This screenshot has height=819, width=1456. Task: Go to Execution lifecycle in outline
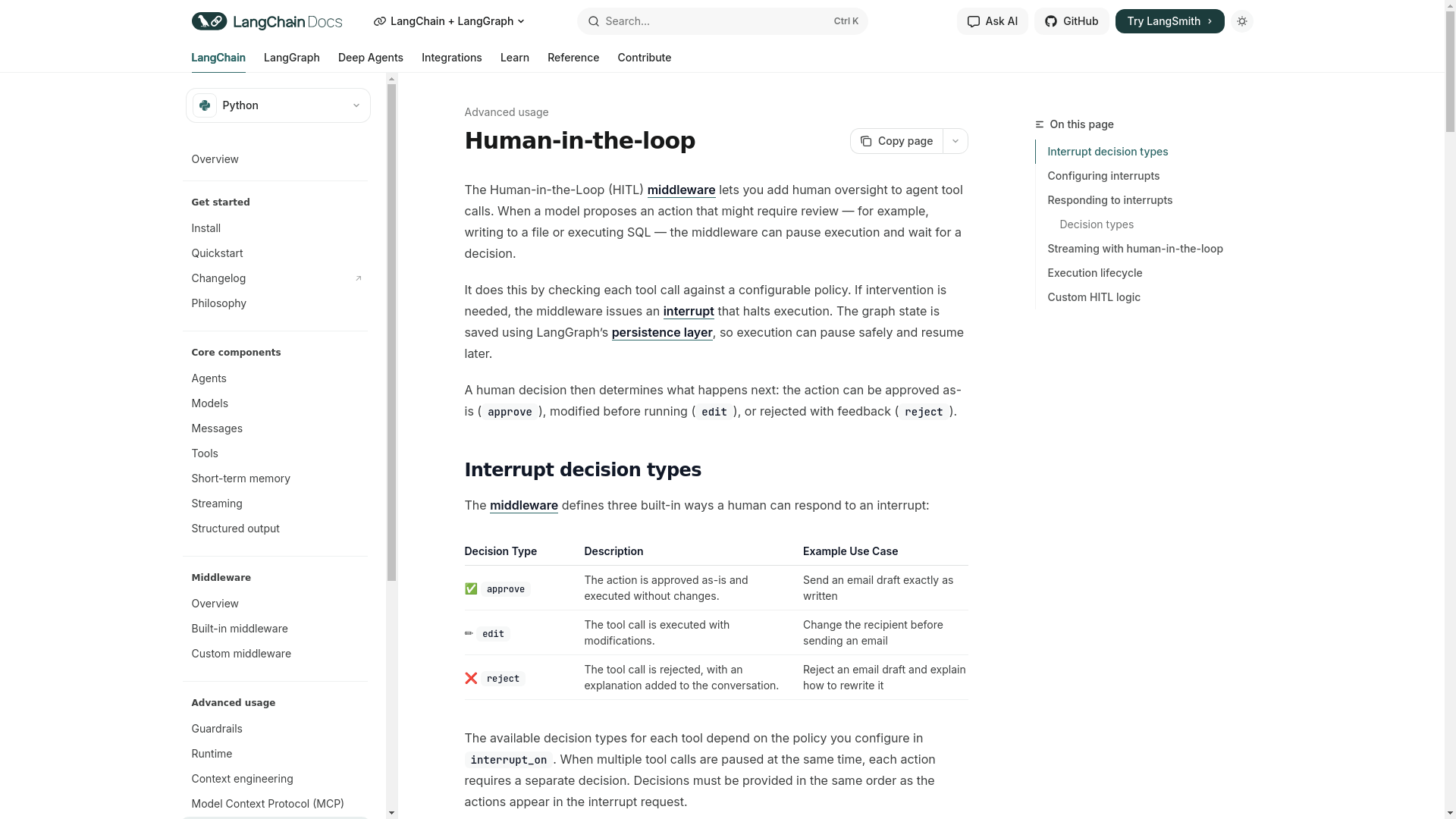pos(1095,273)
